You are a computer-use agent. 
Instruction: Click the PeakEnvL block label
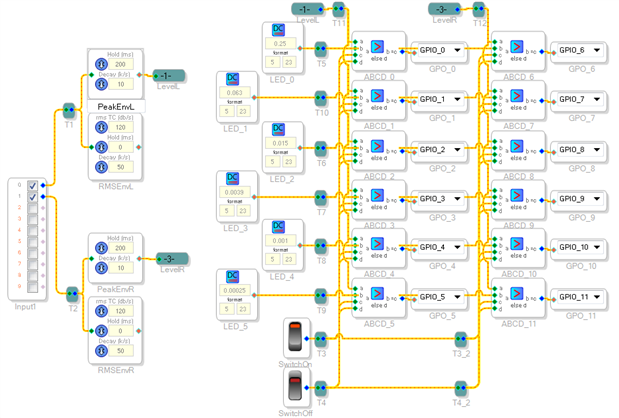coord(116,107)
